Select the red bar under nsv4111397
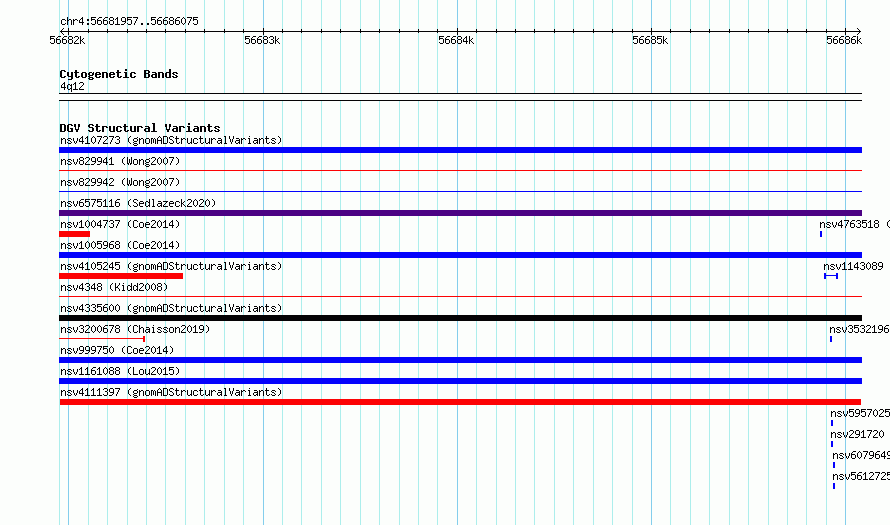This screenshot has width=890, height=525. tap(460, 402)
